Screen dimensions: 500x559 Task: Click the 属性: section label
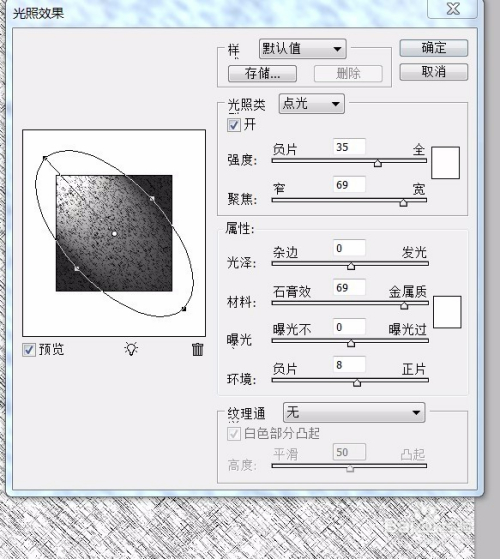[x=240, y=229]
